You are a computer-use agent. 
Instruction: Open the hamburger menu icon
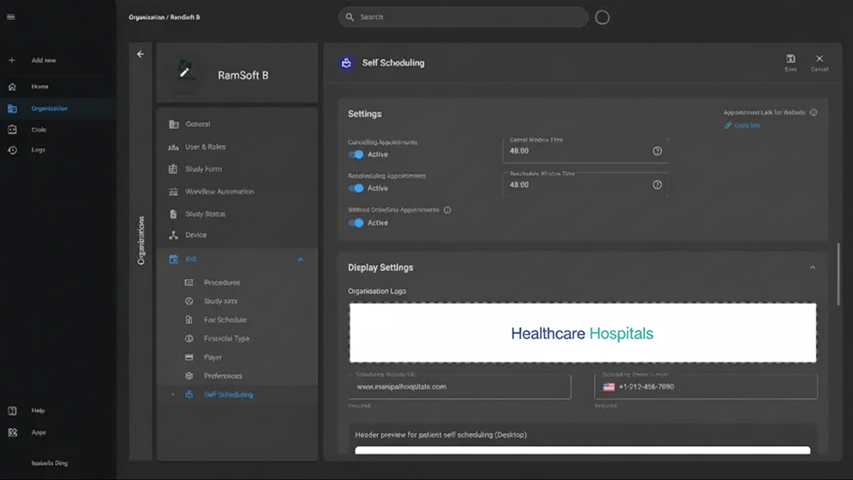(11, 17)
